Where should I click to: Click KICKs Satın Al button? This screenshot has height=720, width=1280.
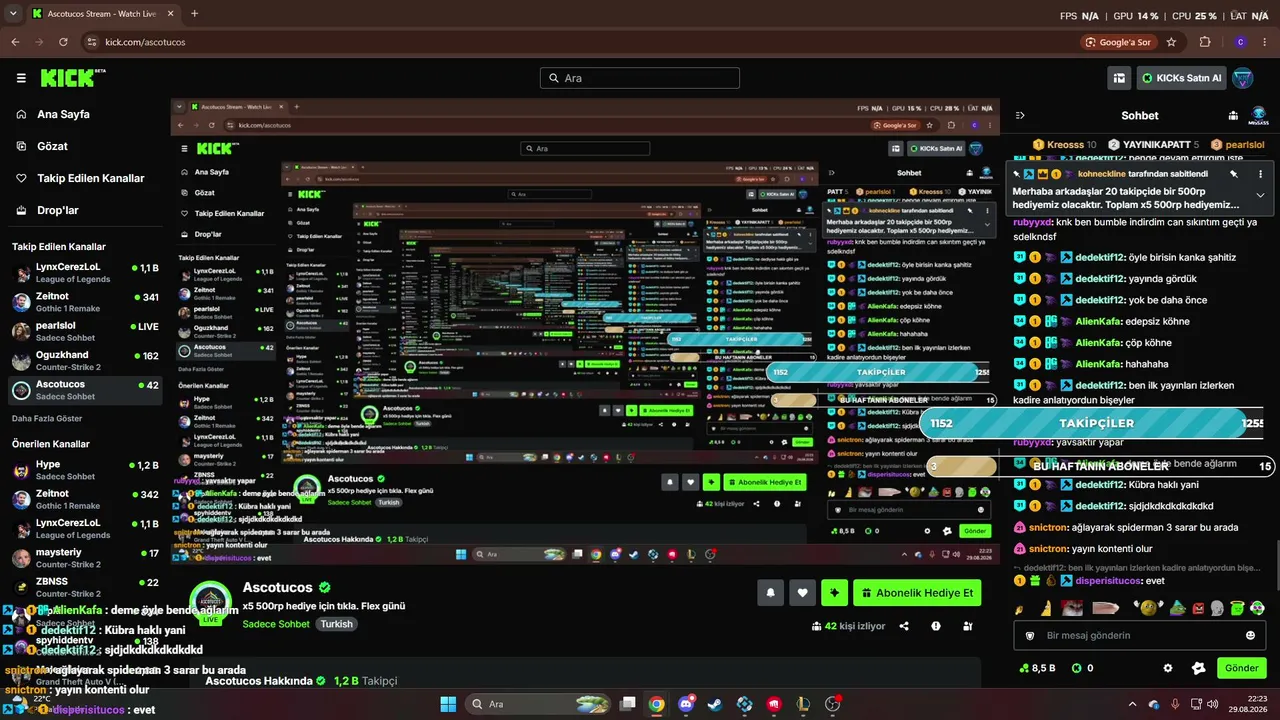coord(1181,78)
